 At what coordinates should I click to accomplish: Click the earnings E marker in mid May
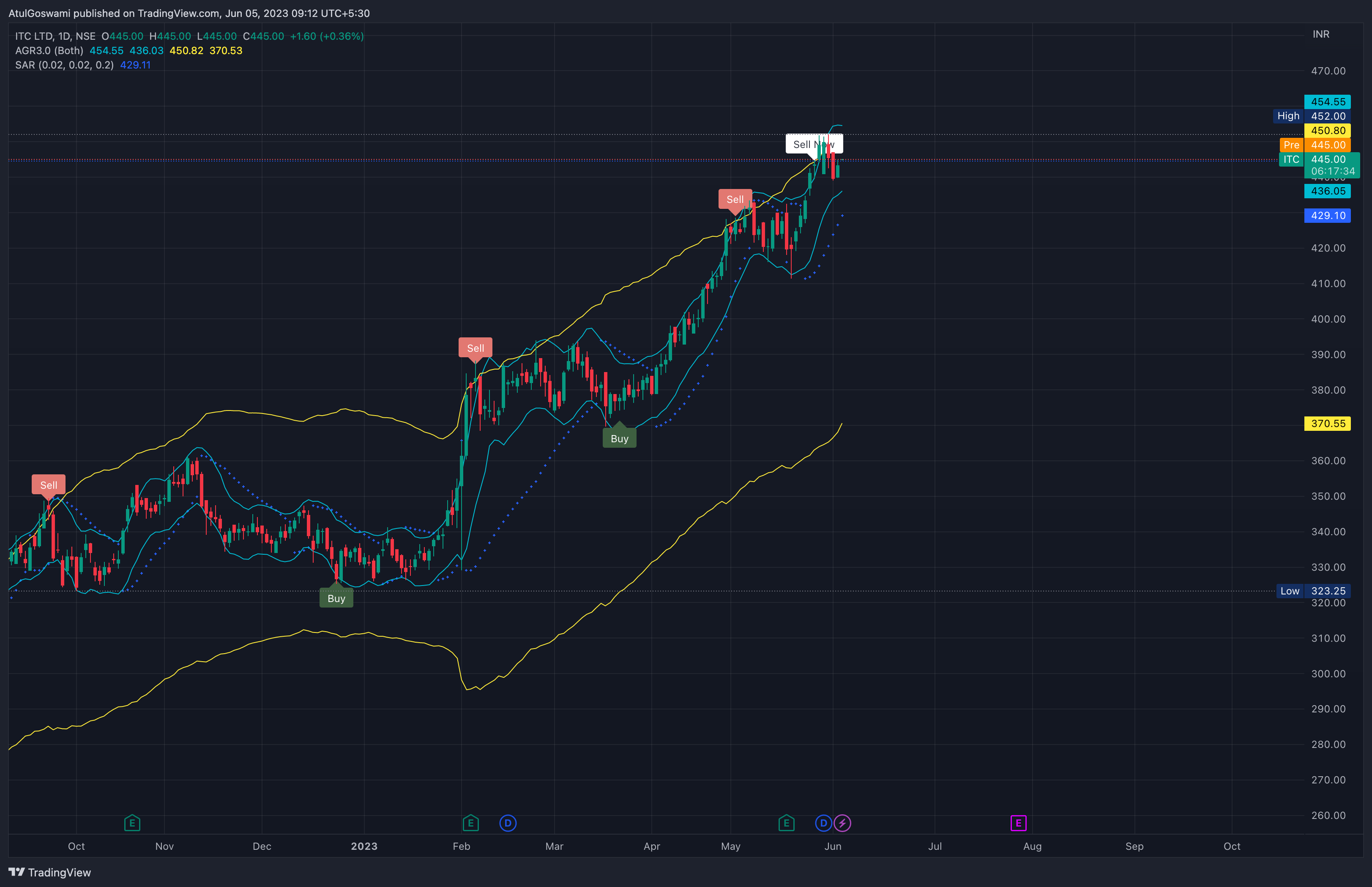pyautogui.click(x=786, y=823)
